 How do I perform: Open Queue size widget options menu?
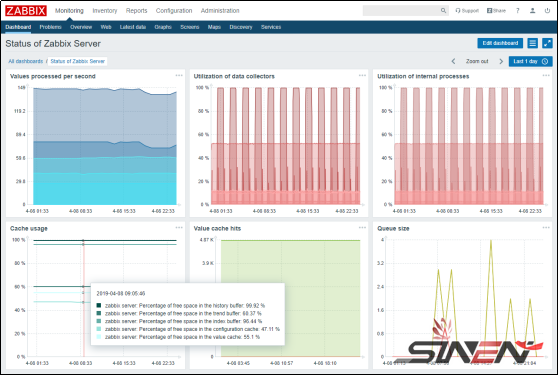(546, 227)
